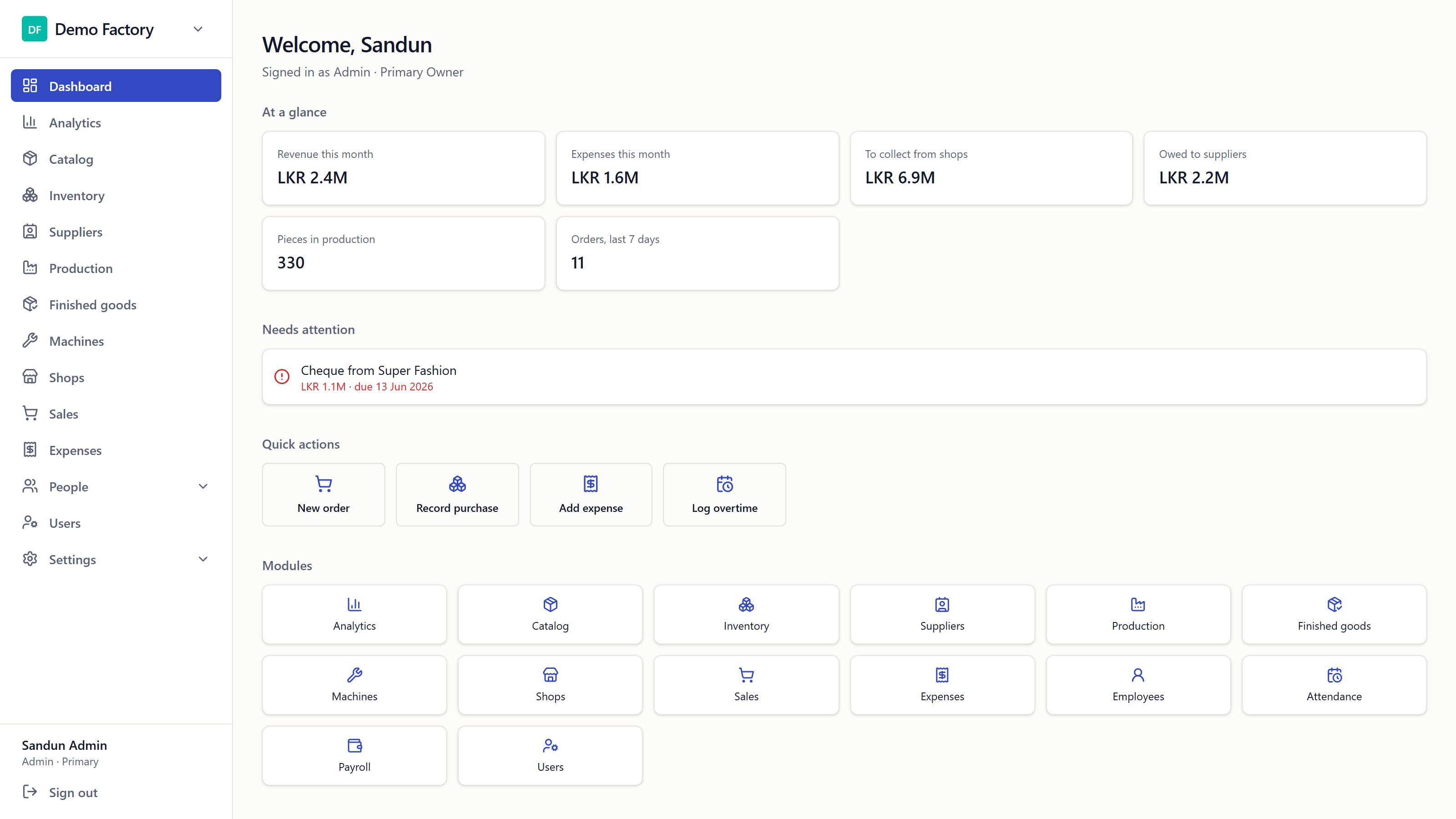Open Analytics from the sidebar menu
The image size is (1456, 819).
116,122
